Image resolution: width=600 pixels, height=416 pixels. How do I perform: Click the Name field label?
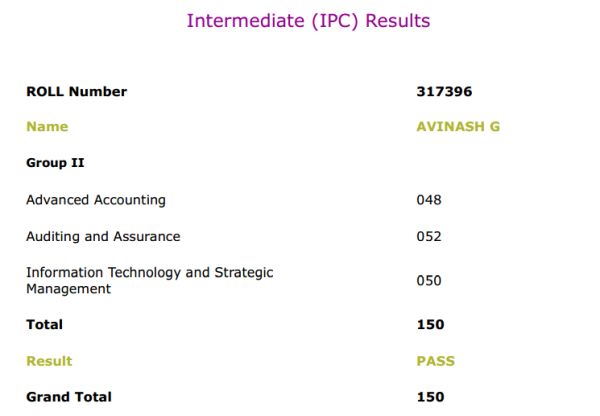coord(47,127)
